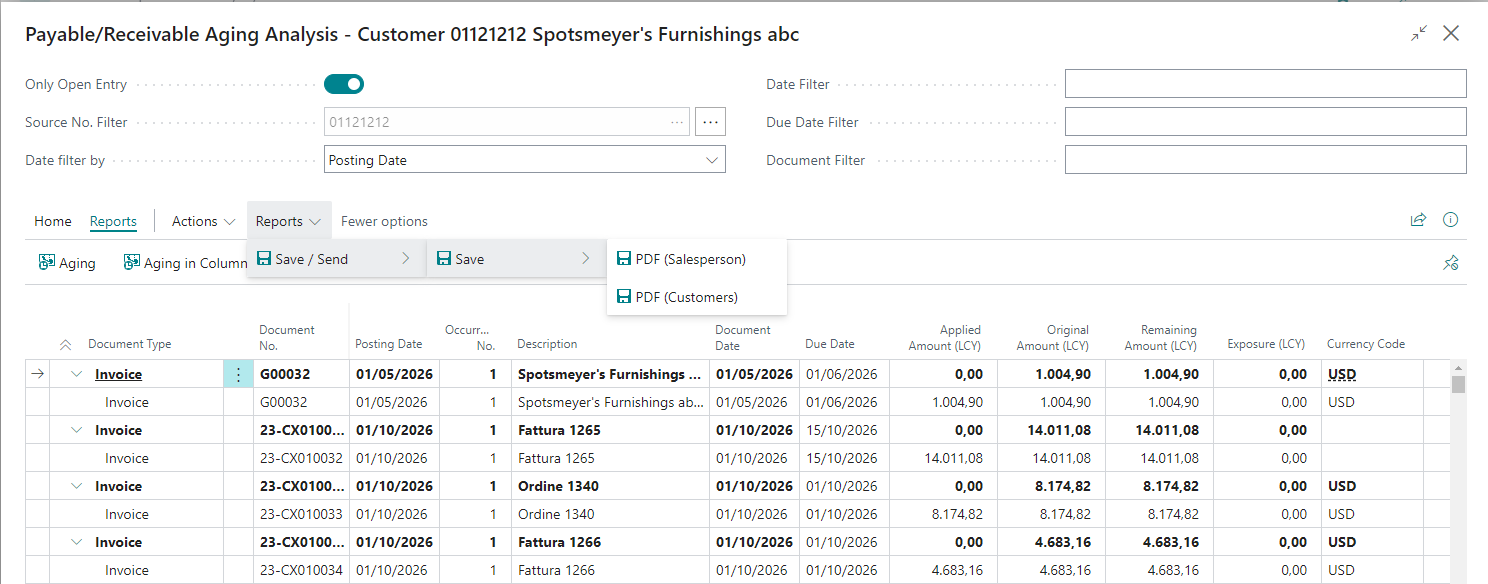
Task: Click the pin icon at toolbar right
Action: tap(1451, 263)
